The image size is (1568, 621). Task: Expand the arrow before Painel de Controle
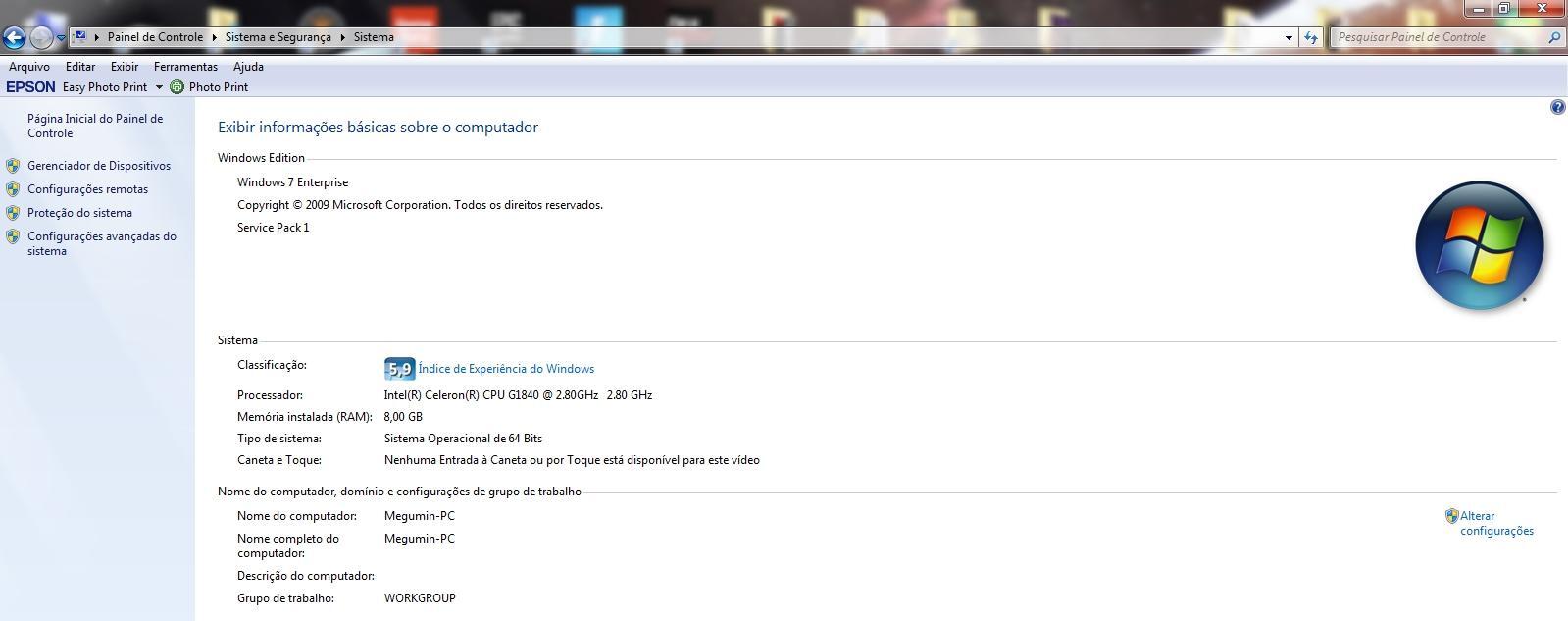pos(97,37)
